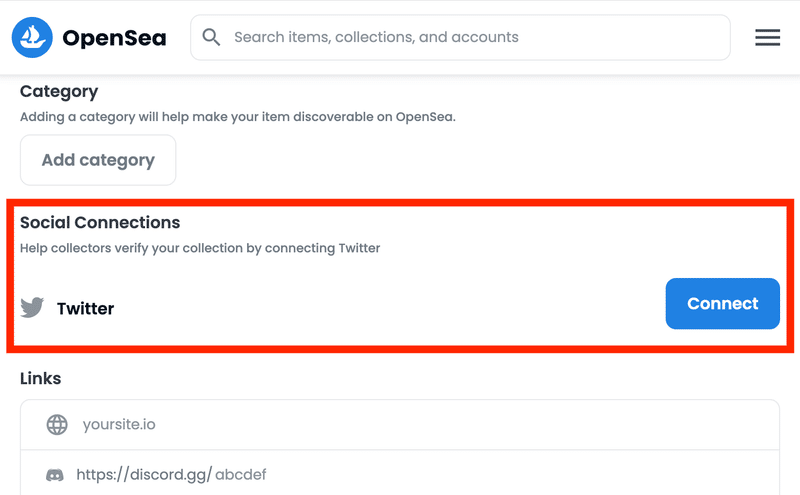Open the Add category selector

point(98,160)
